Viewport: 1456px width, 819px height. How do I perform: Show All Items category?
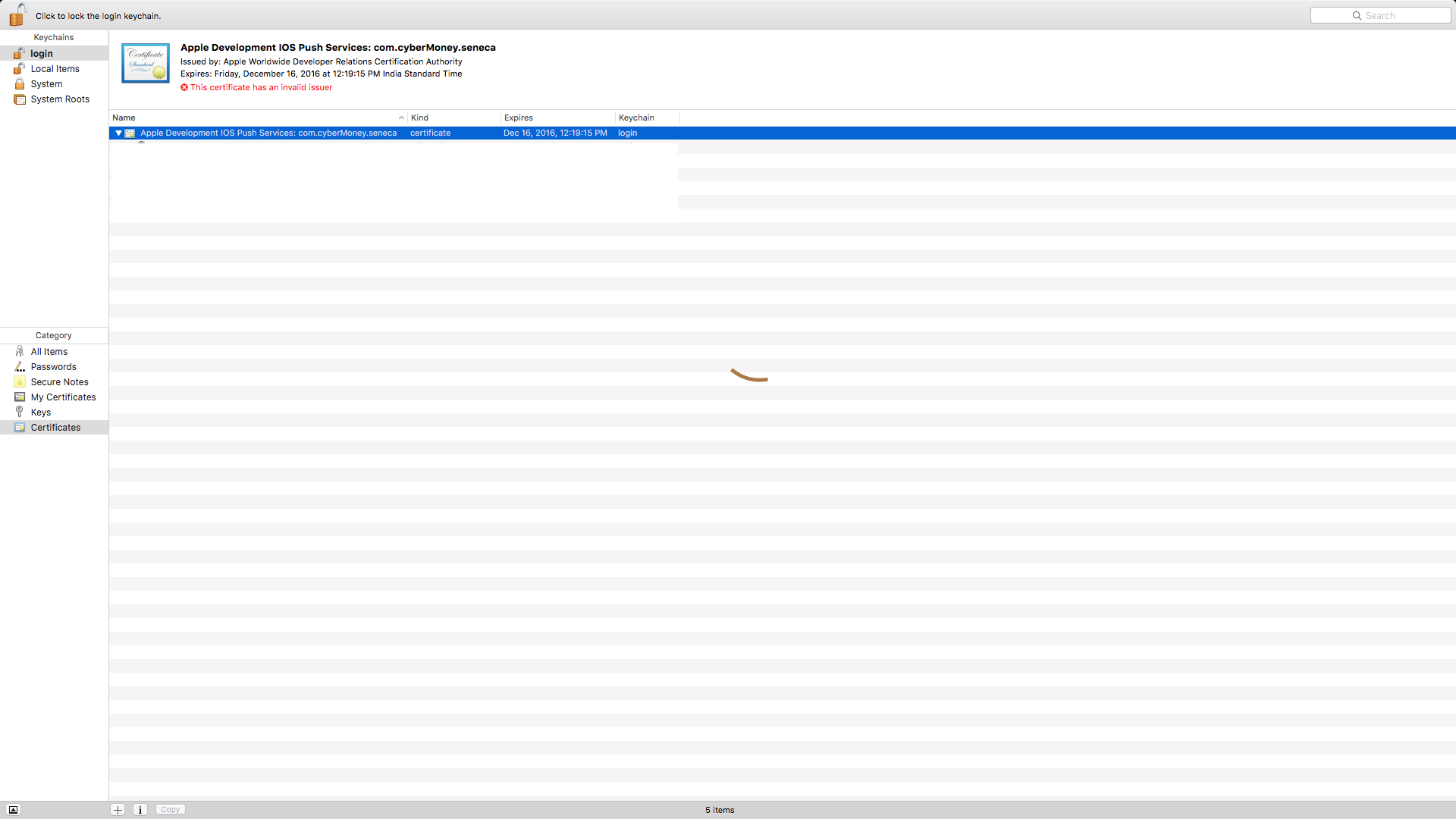tap(49, 352)
